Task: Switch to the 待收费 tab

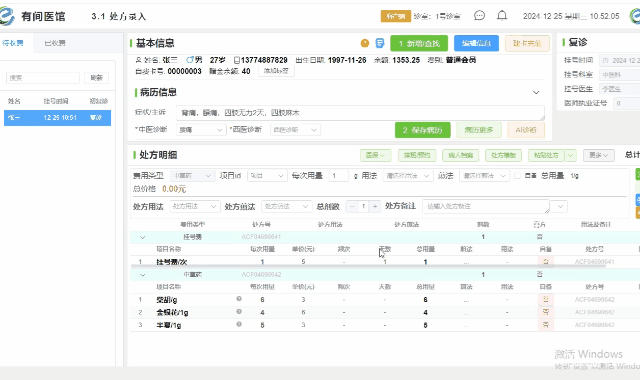Action: (13, 43)
